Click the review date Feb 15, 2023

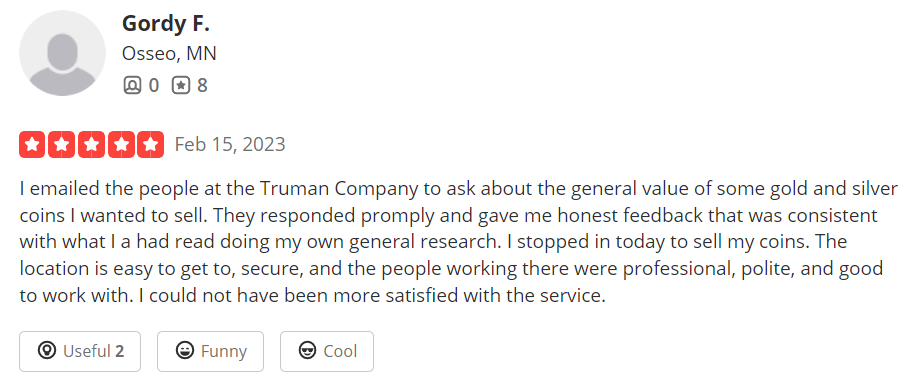230,144
